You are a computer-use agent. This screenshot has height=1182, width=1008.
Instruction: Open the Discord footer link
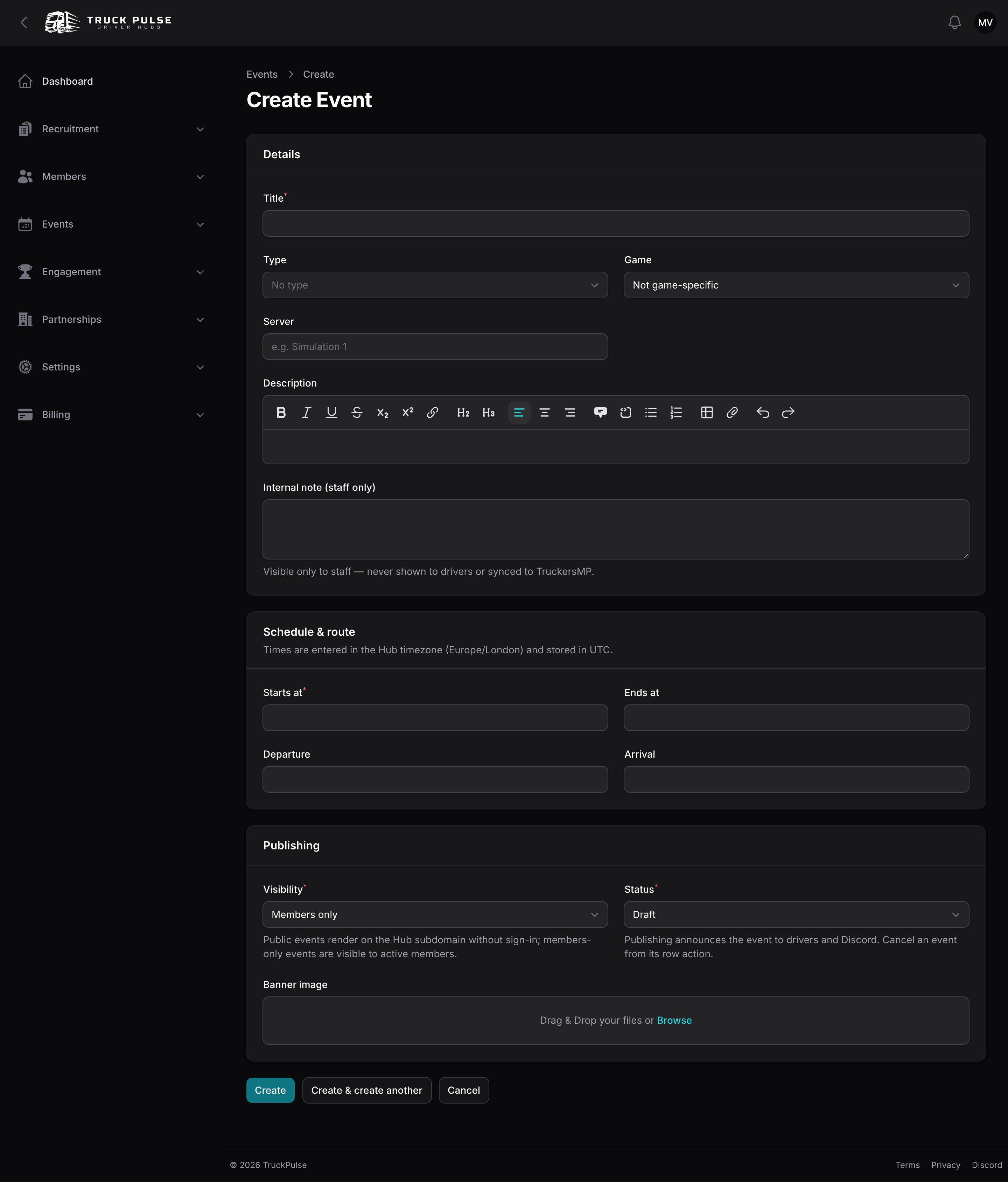pyautogui.click(x=986, y=1165)
